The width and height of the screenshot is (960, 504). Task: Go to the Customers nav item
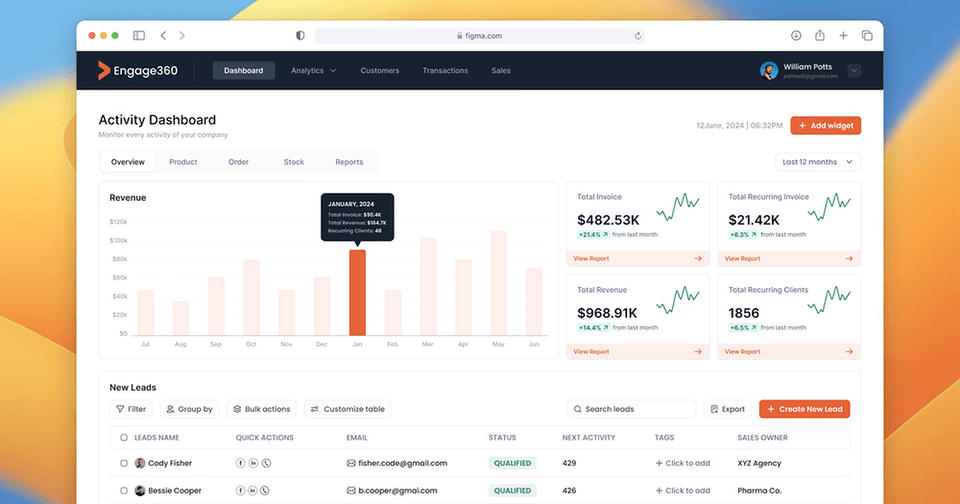tap(380, 70)
